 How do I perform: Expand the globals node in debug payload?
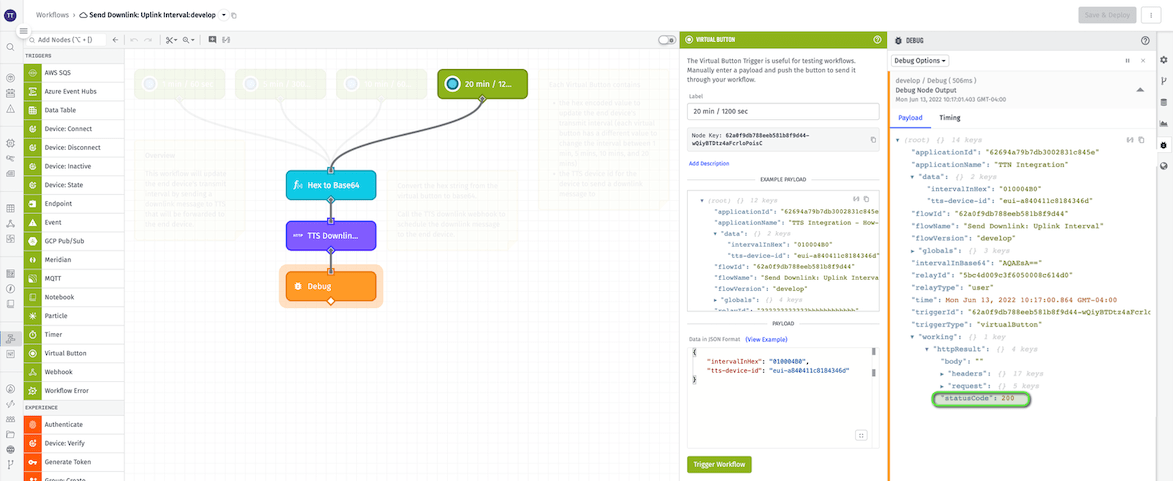point(912,250)
